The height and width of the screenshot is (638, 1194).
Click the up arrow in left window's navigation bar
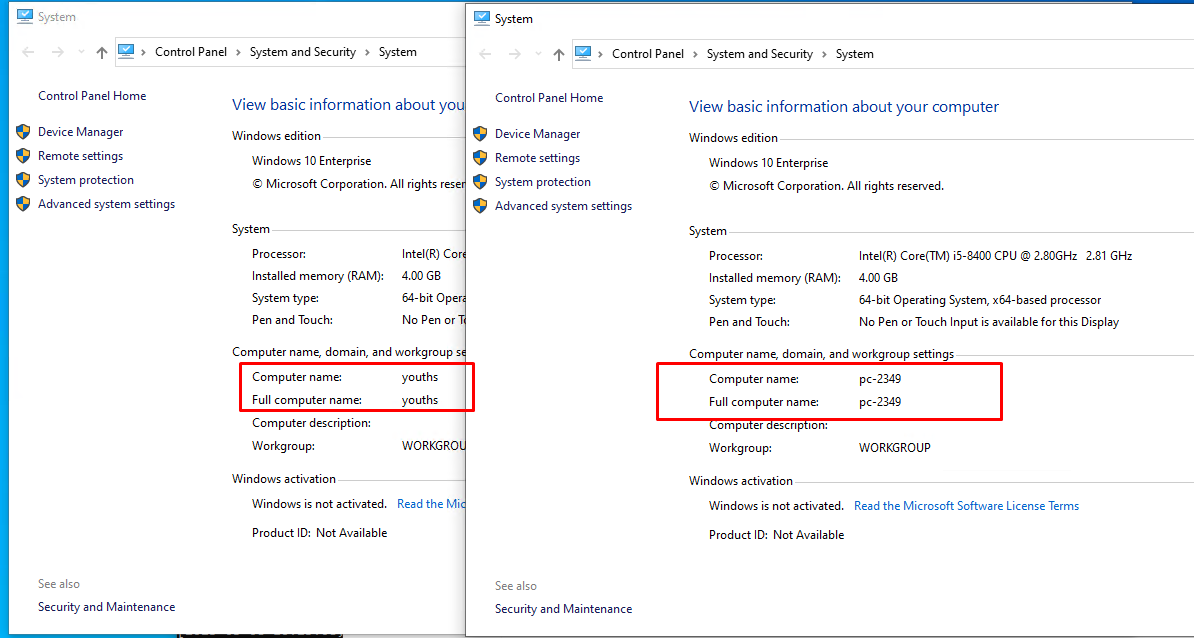click(102, 52)
